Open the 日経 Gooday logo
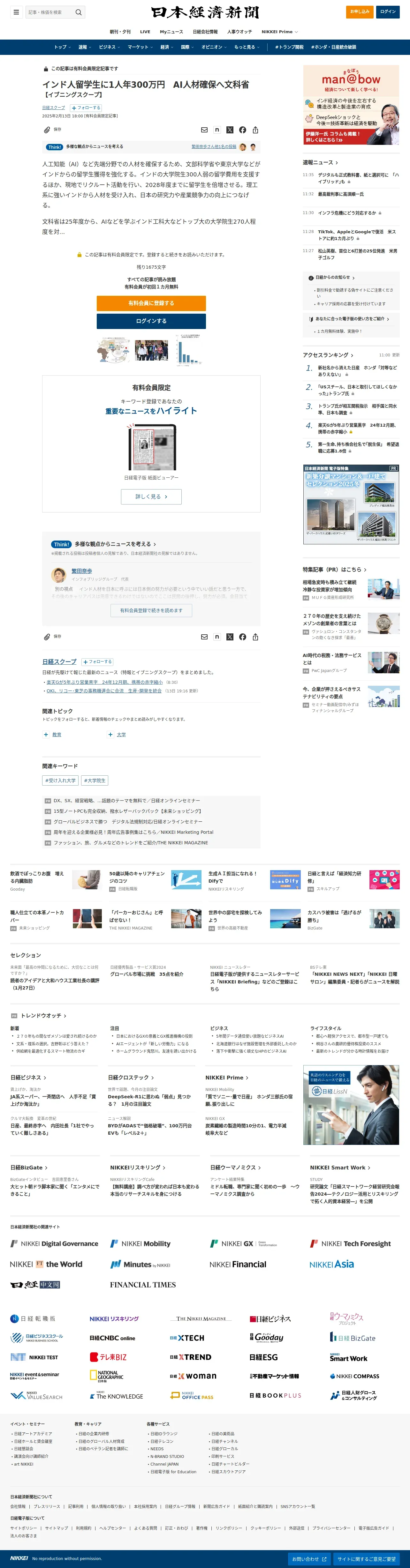 point(266,1337)
